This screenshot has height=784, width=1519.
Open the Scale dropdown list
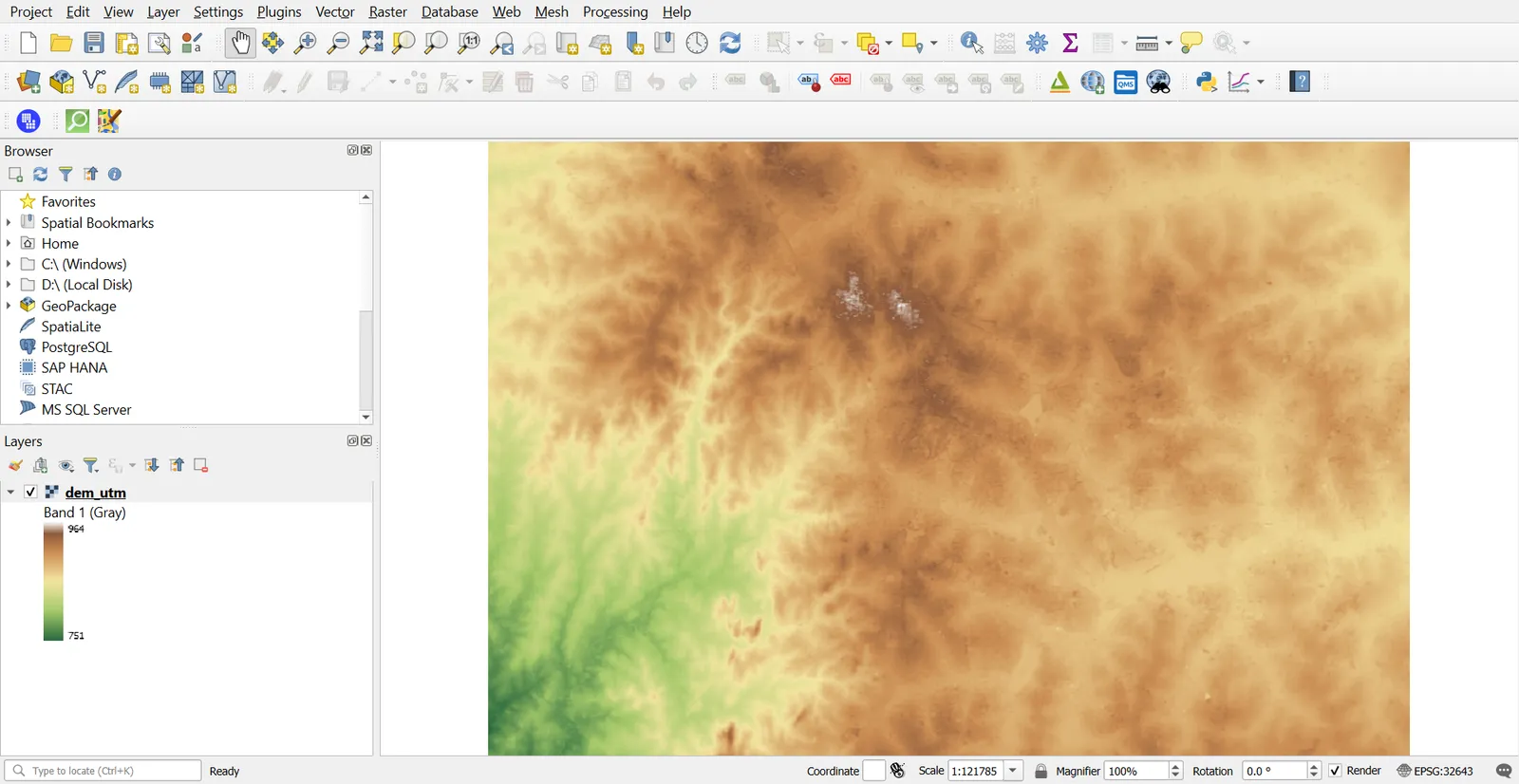pos(1014,771)
